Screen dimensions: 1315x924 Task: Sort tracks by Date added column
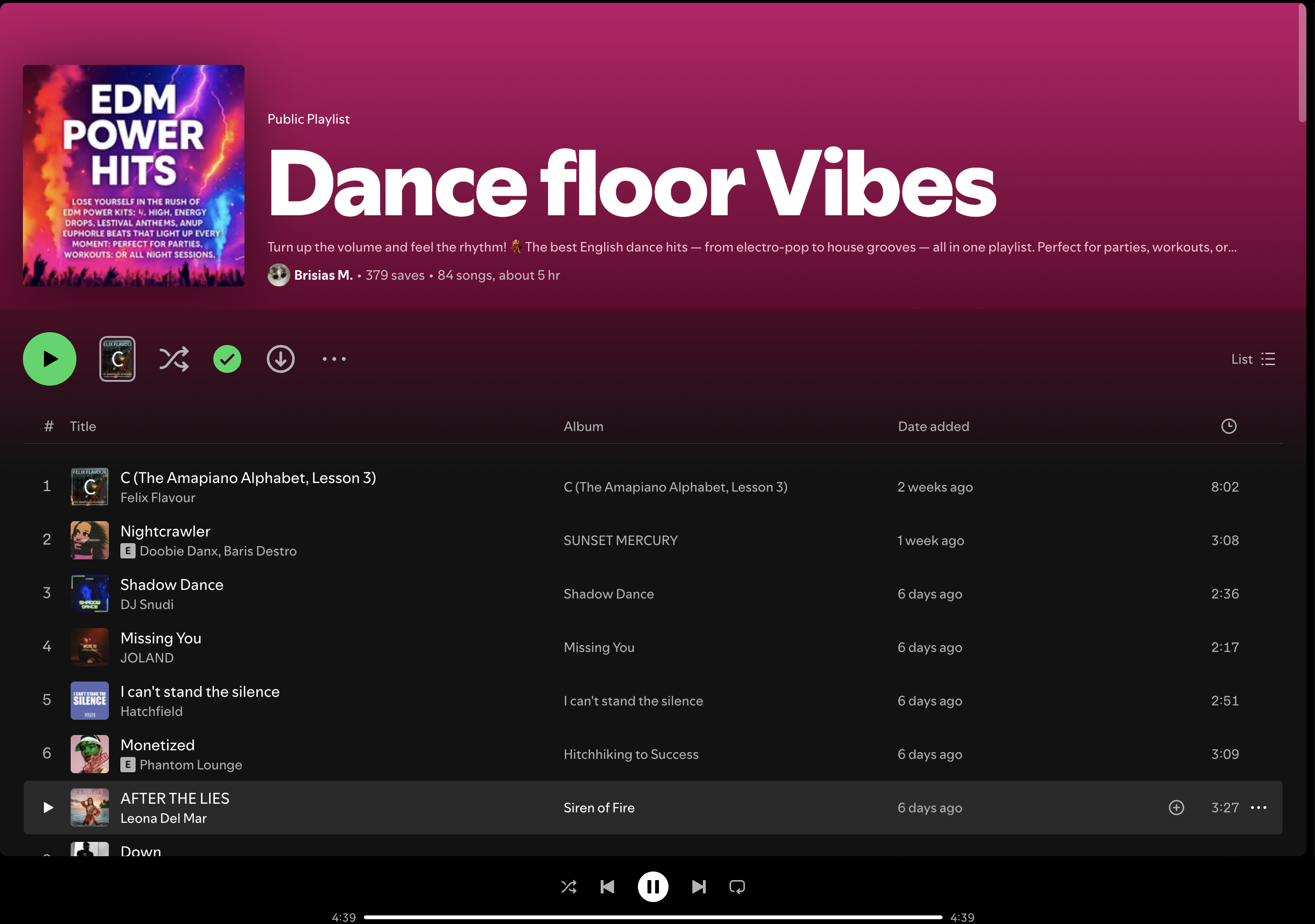933,427
